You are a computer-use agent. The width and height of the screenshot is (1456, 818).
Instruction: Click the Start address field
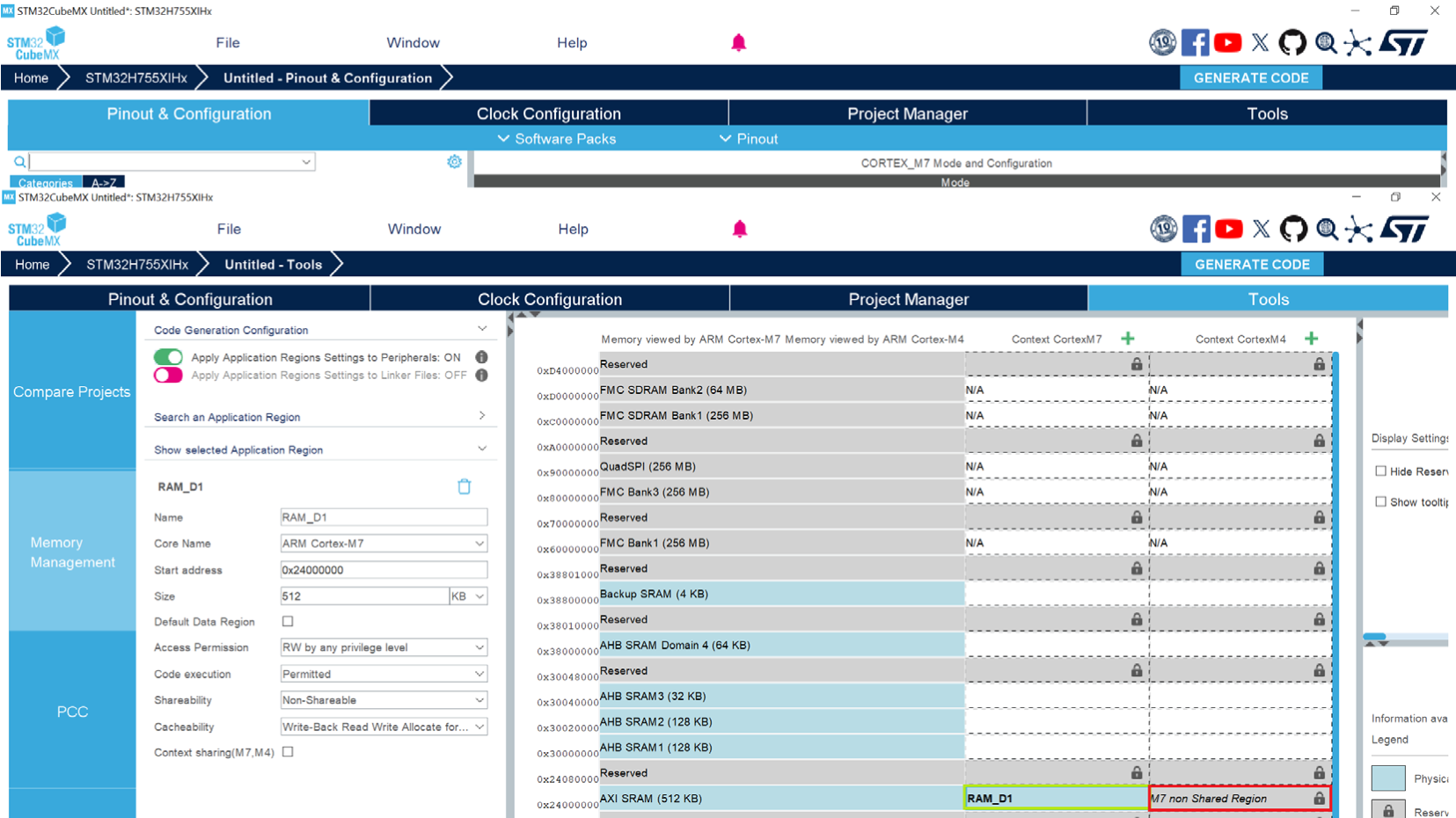[384, 570]
